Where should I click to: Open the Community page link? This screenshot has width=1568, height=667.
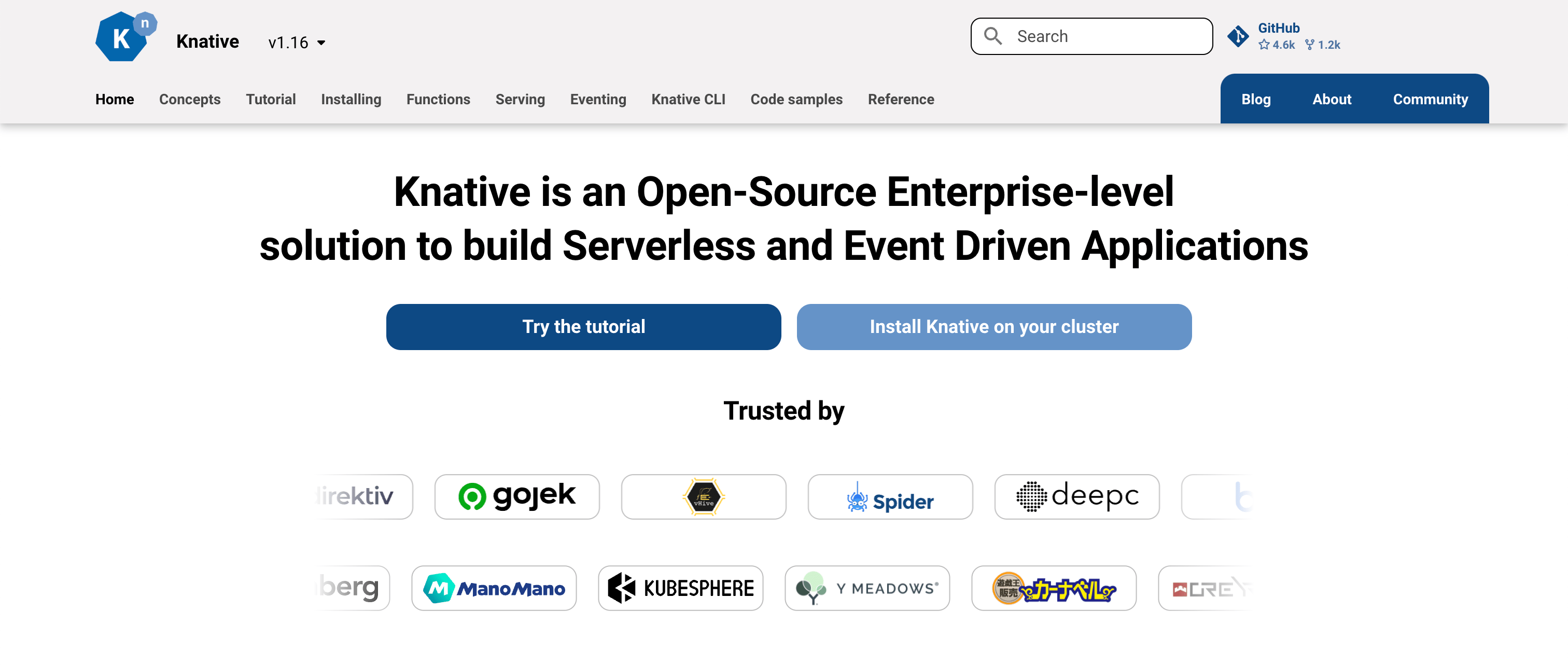pyautogui.click(x=1430, y=99)
